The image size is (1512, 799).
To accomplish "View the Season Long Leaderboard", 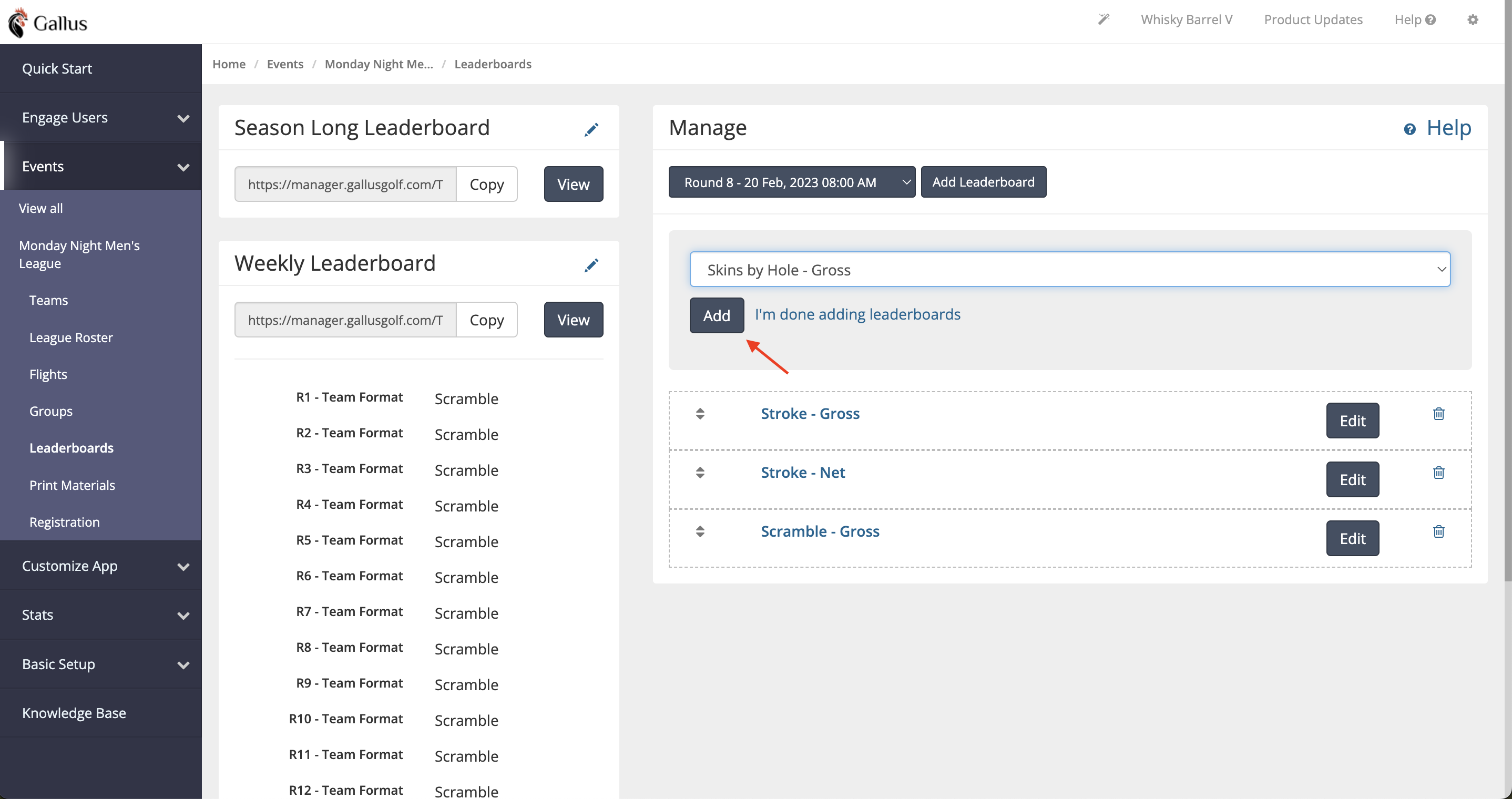I will pos(573,184).
